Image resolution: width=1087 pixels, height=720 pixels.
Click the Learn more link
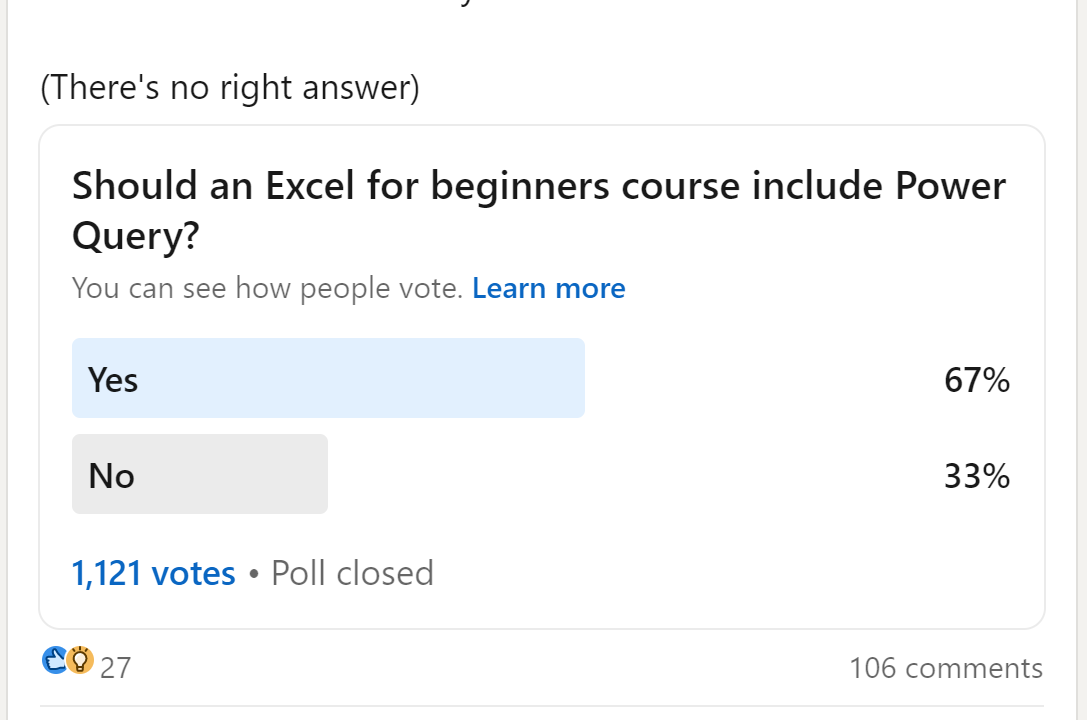(548, 289)
